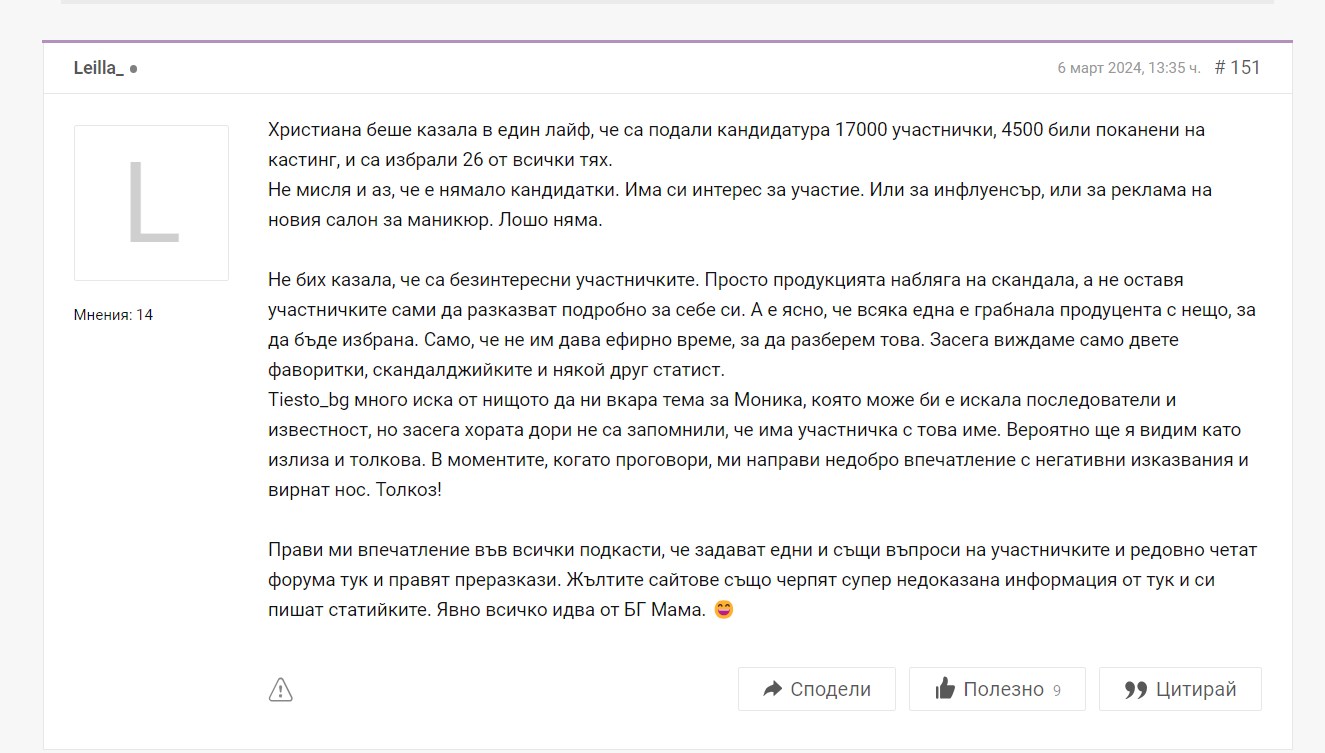1325x753 pixels.
Task: Click the report warning triangle icon
Action: coord(281,689)
